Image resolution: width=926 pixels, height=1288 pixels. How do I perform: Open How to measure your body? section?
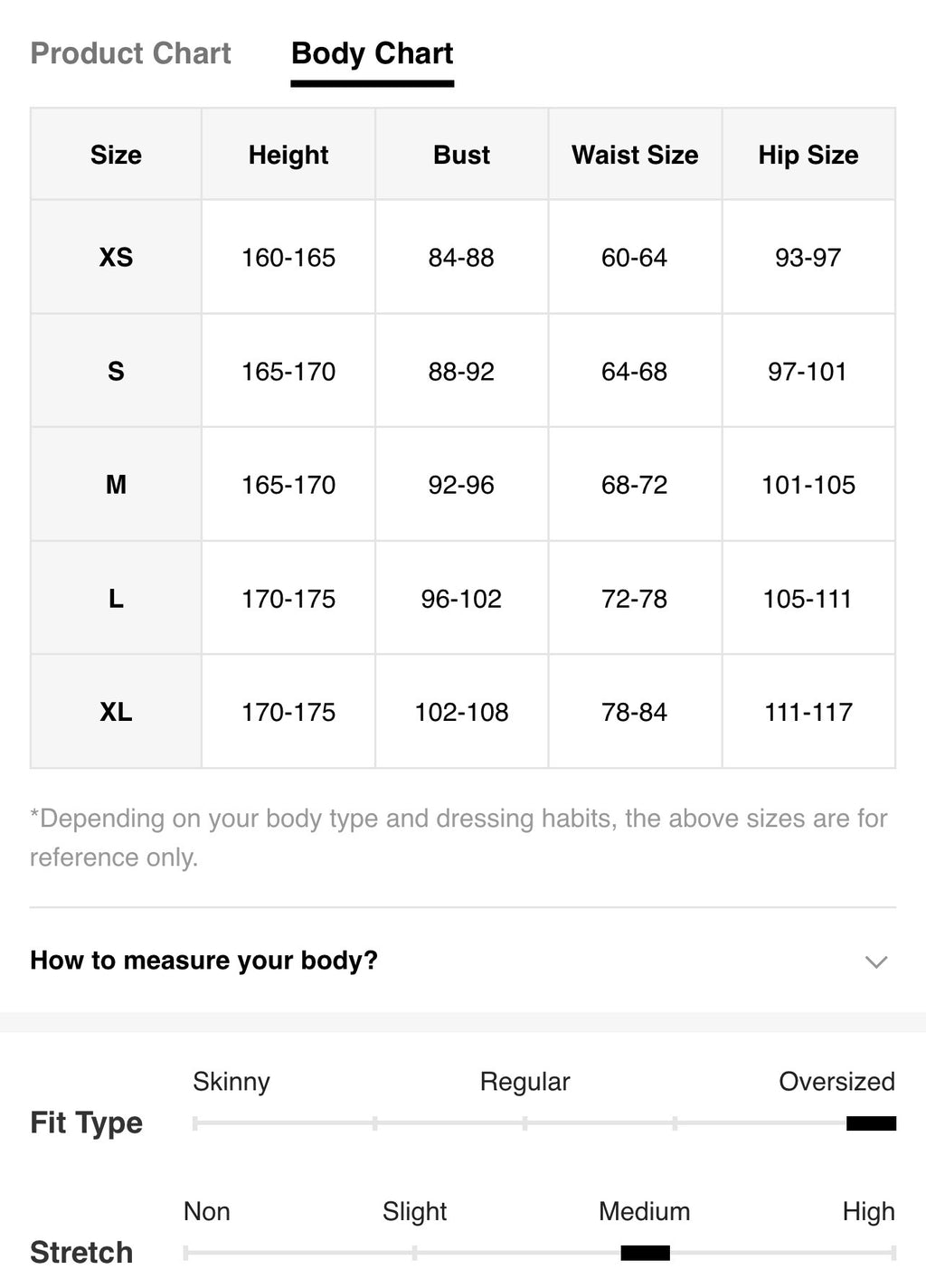click(x=463, y=961)
